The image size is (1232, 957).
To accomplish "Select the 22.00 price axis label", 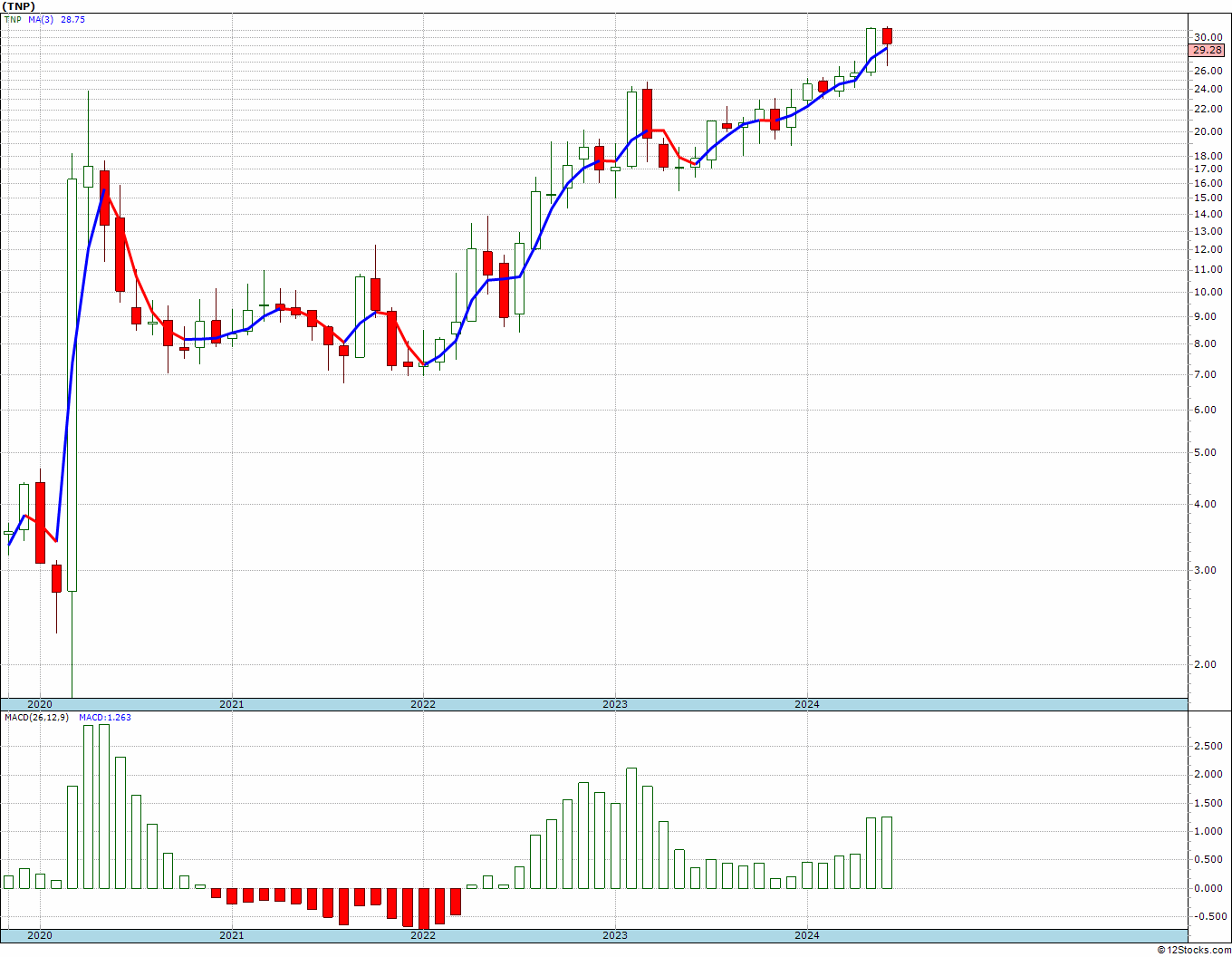I will tap(1208, 109).
